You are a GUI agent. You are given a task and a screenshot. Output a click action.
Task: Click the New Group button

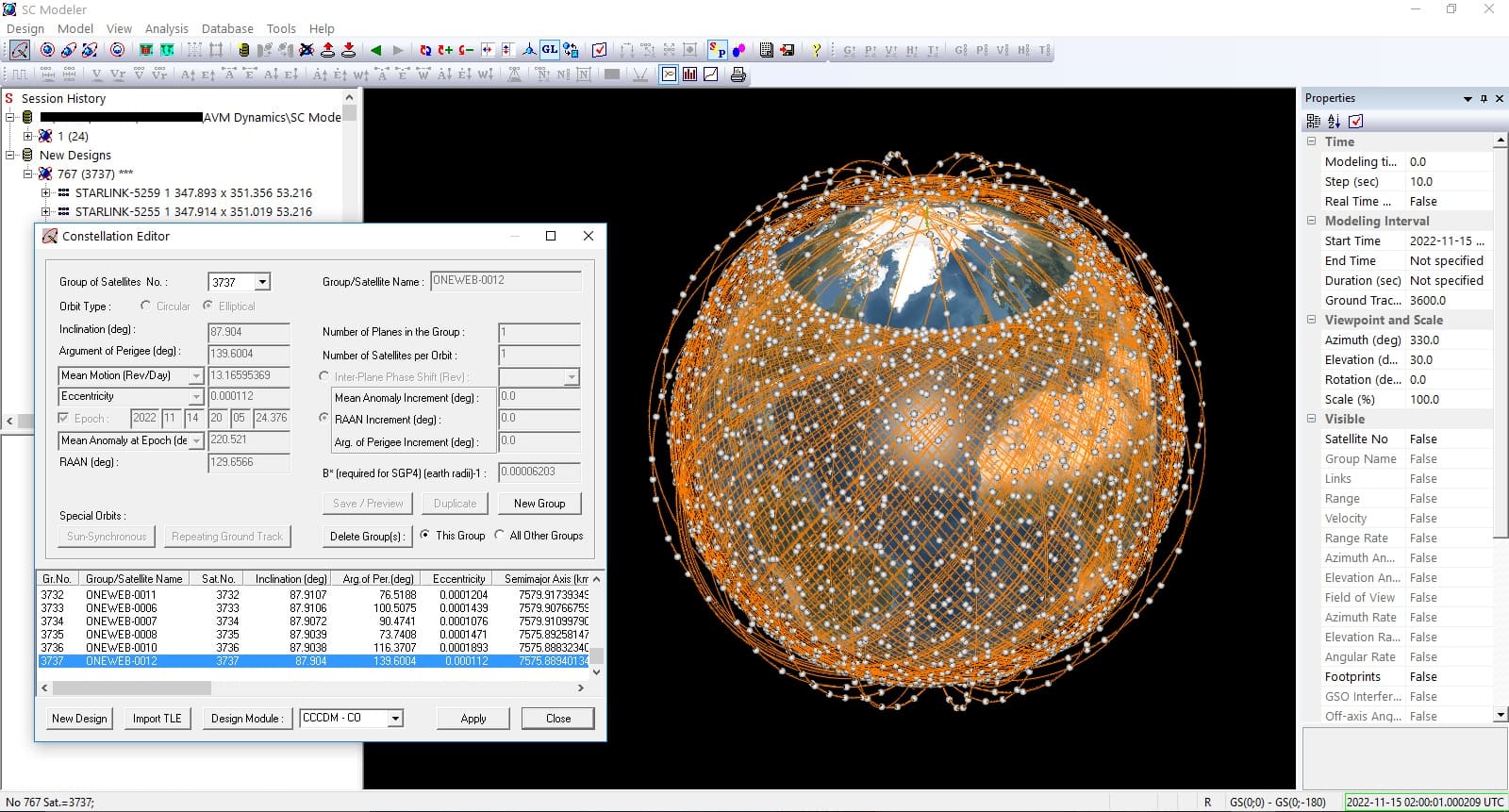pyautogui.click(x=539, y=504)
